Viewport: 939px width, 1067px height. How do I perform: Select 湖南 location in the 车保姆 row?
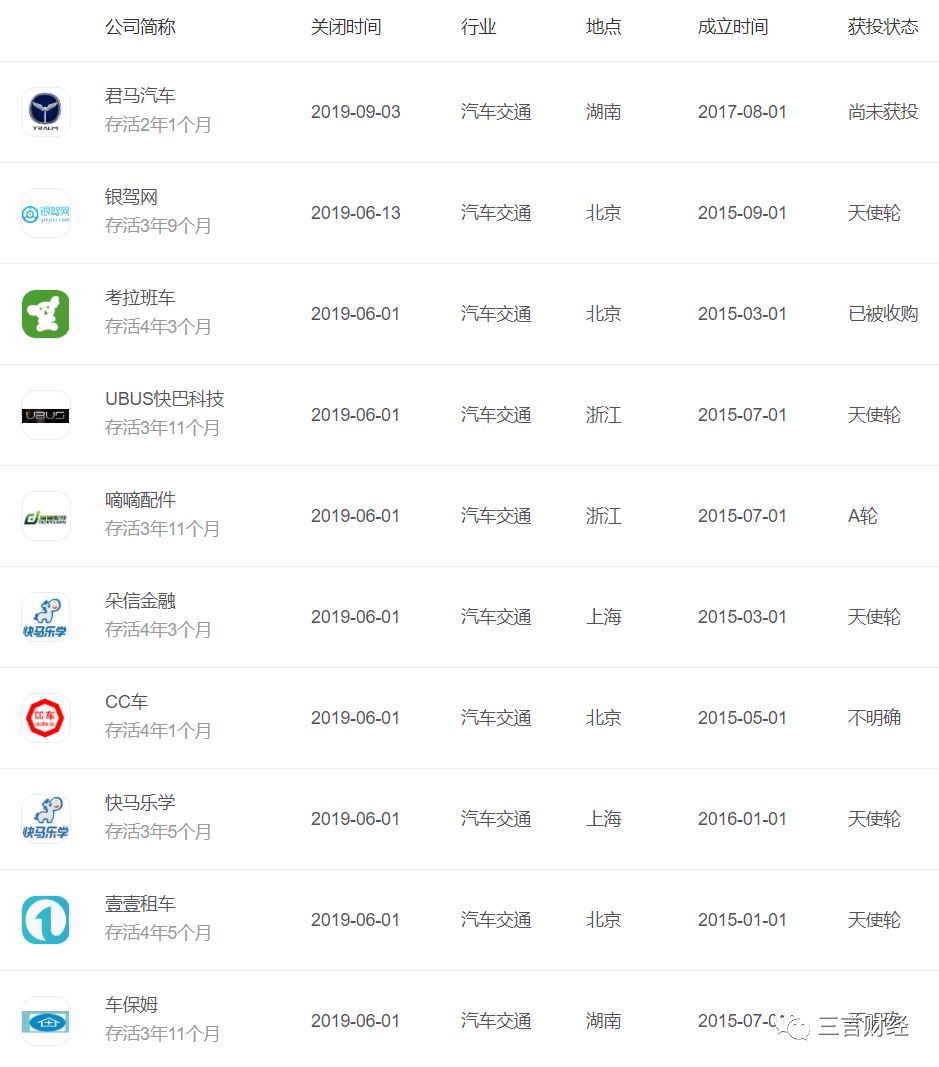point(604,1021)
